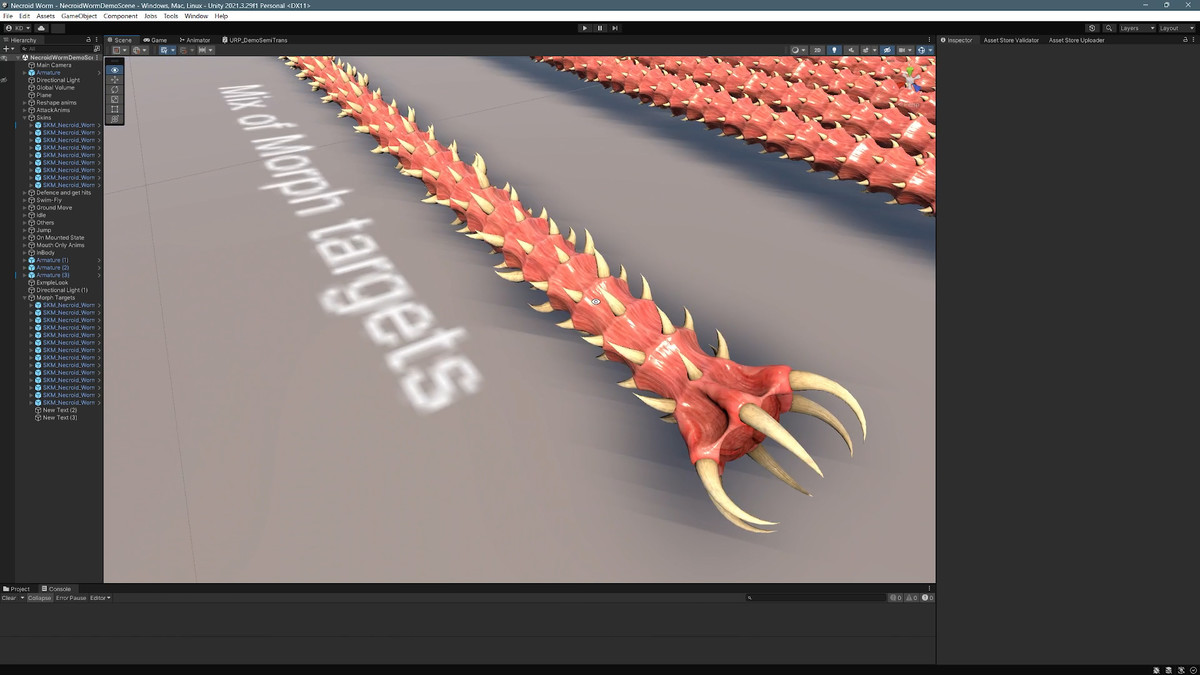Switch to the Animator tab
This screenshot has width=1200, height=675.
pos(195,40)
